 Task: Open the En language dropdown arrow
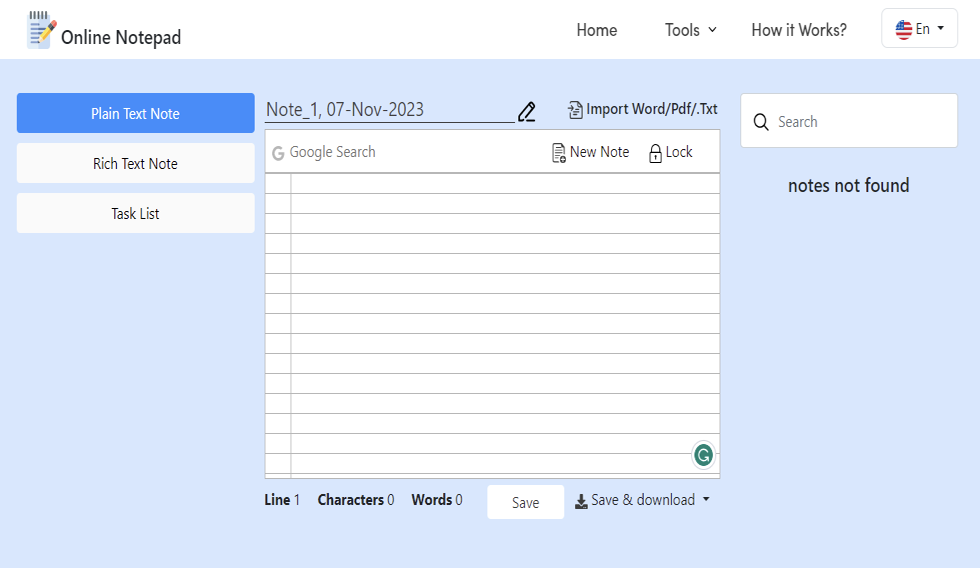tap(941, 28)
